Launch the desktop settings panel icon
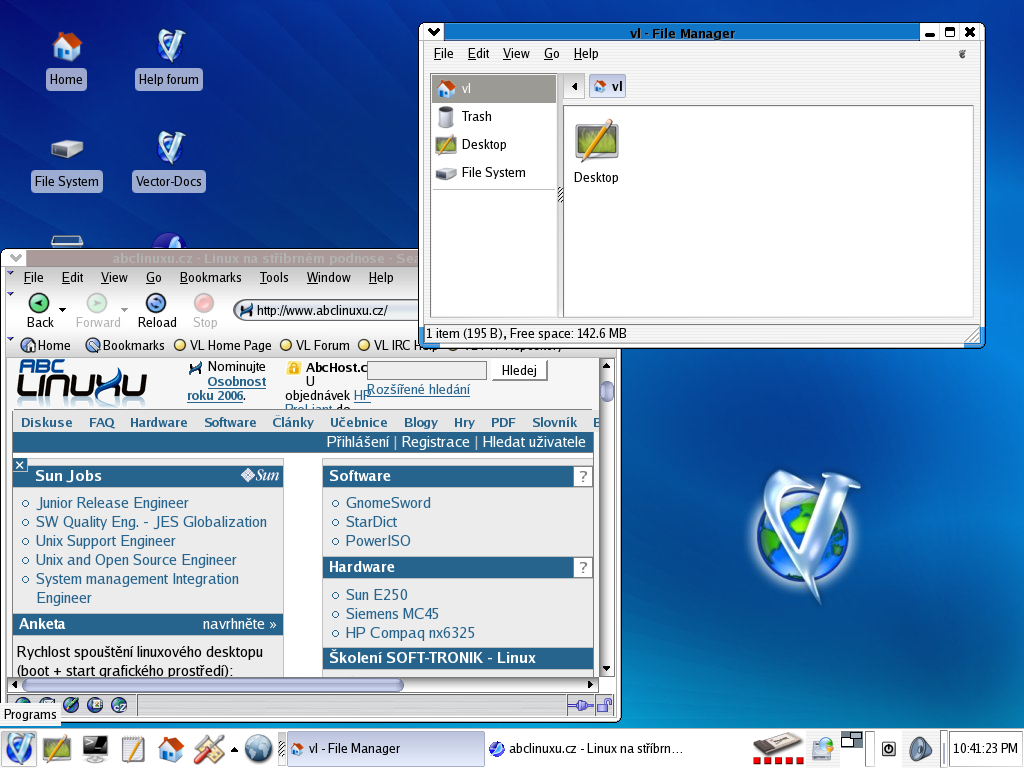This screenshot has width=1024, height=768. [57, 748]
